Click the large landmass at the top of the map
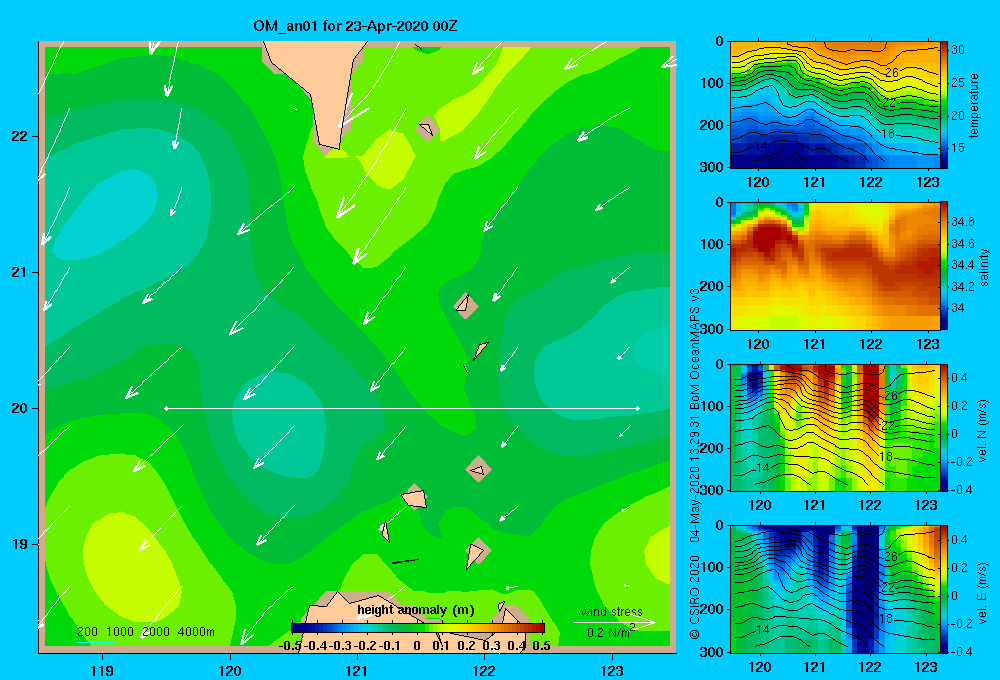 319,83
